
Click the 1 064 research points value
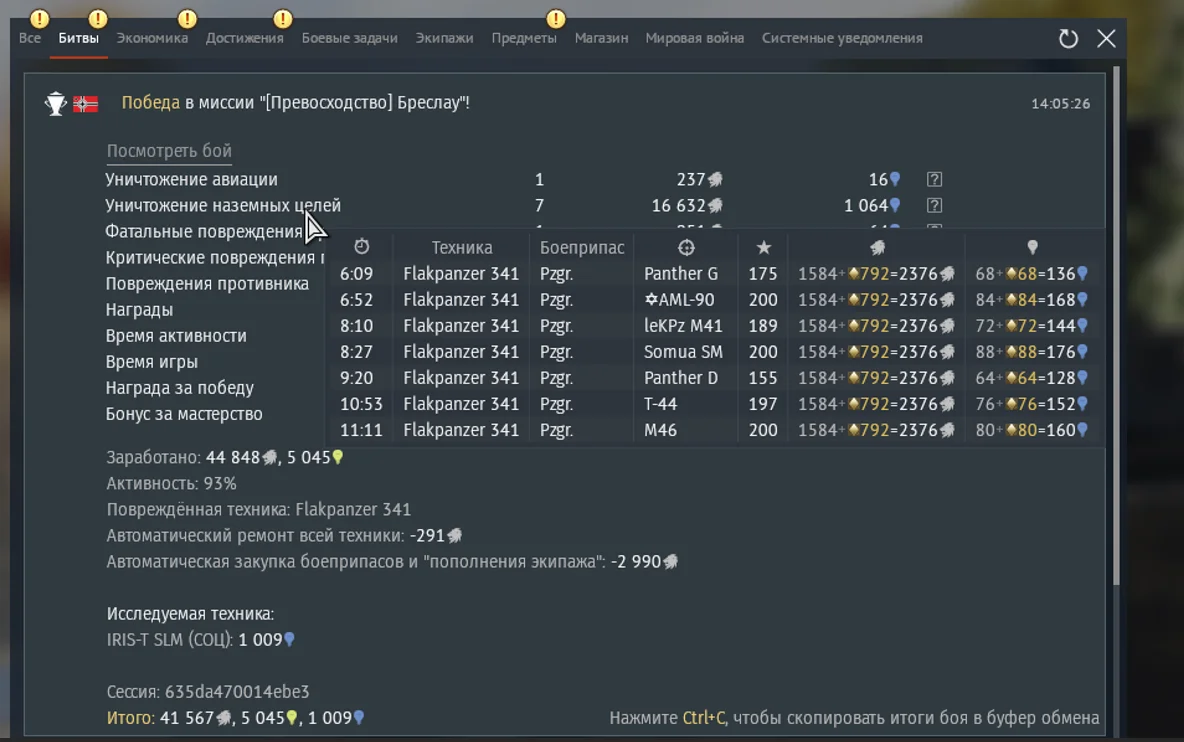point(872,205)
